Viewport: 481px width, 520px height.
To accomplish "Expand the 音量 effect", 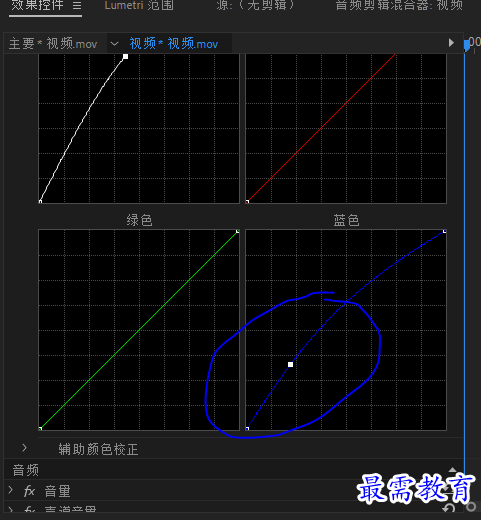I will [10, 490].
